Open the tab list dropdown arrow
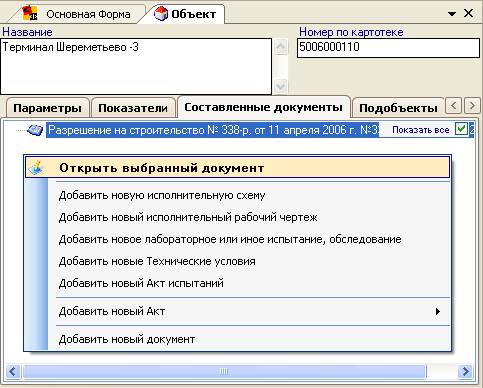 click(x=452, y=14)
